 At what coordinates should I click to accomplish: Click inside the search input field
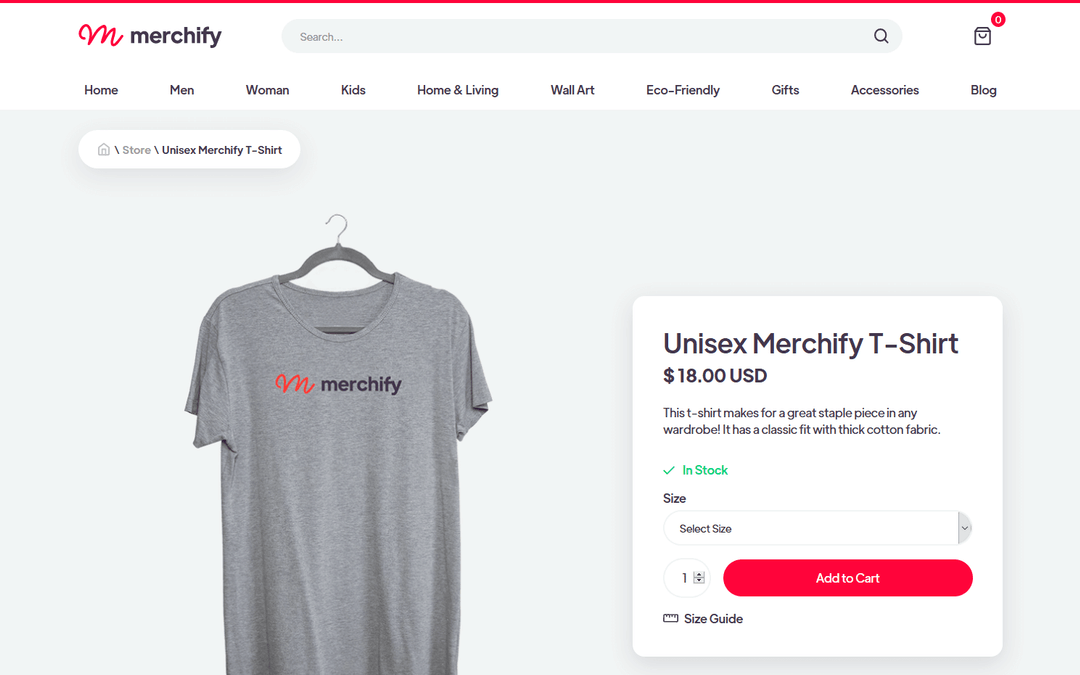tap(550, 35)
